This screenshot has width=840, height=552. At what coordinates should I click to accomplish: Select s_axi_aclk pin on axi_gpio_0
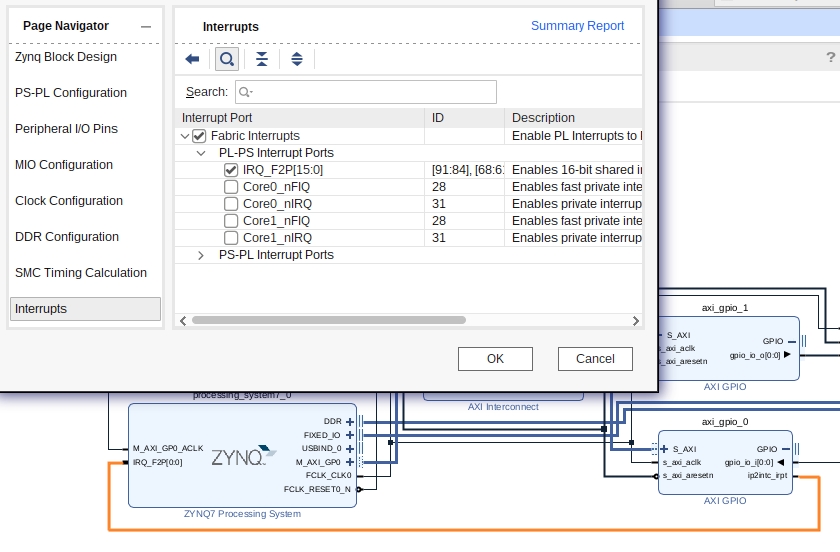point(682,463)
